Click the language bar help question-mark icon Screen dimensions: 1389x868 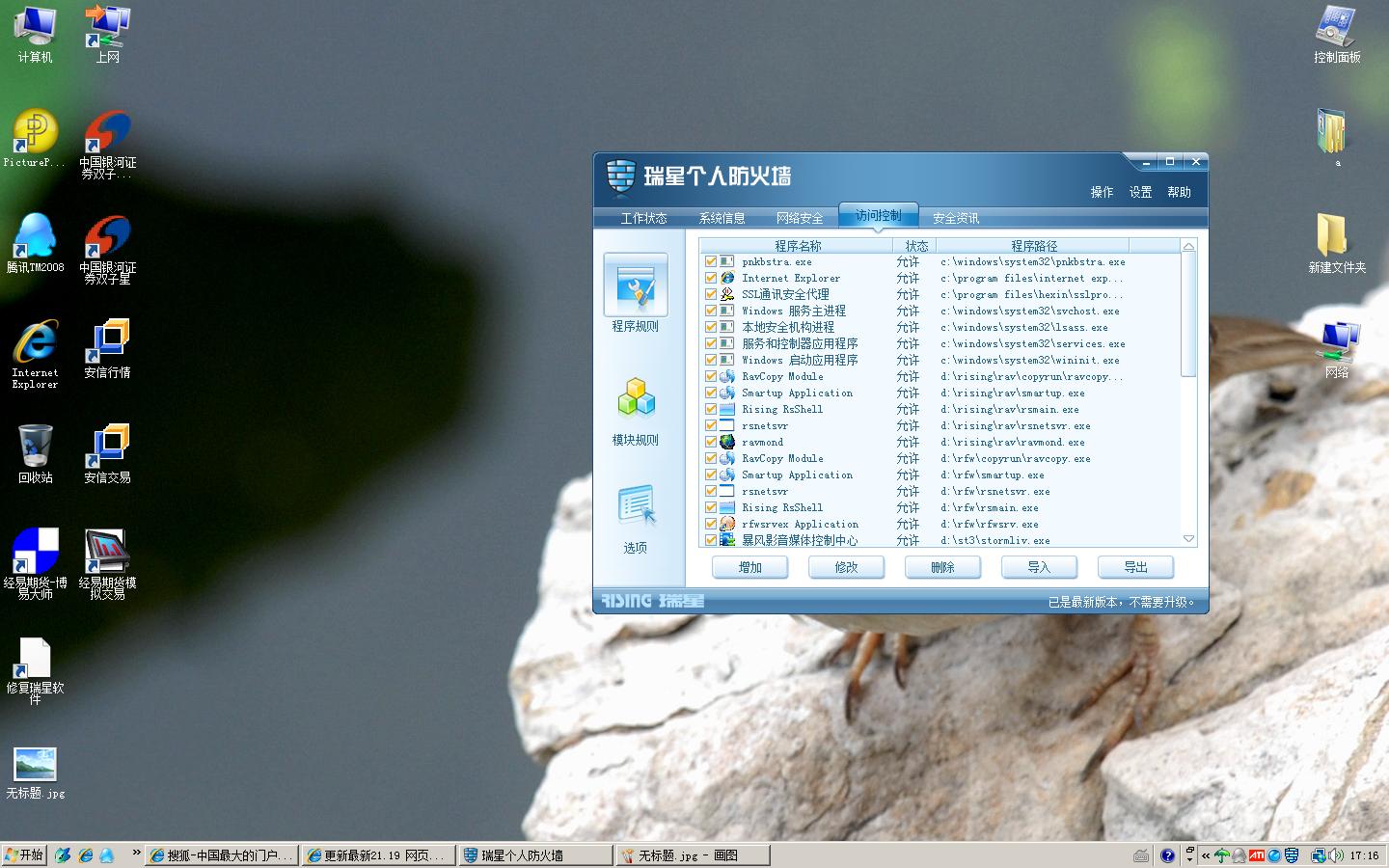[x=1167, y=855]
